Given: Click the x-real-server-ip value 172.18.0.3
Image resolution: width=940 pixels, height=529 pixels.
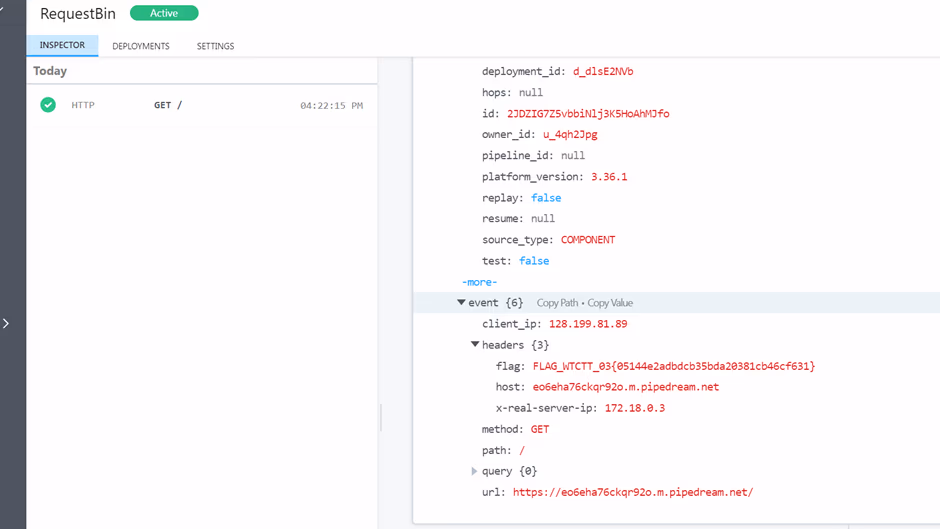Looking at the screenshot, I should point(635,408).
